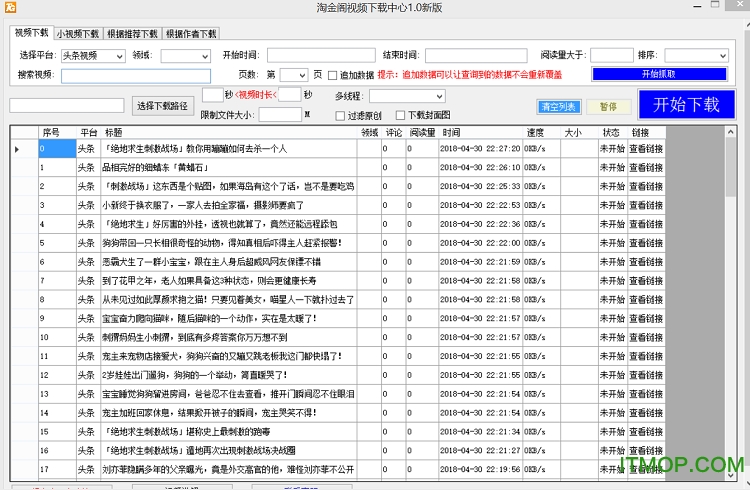The height and width of the screenshot is (490, 750).
Task: Expand the 页数 page number dropdown
Action: [293, 75]
